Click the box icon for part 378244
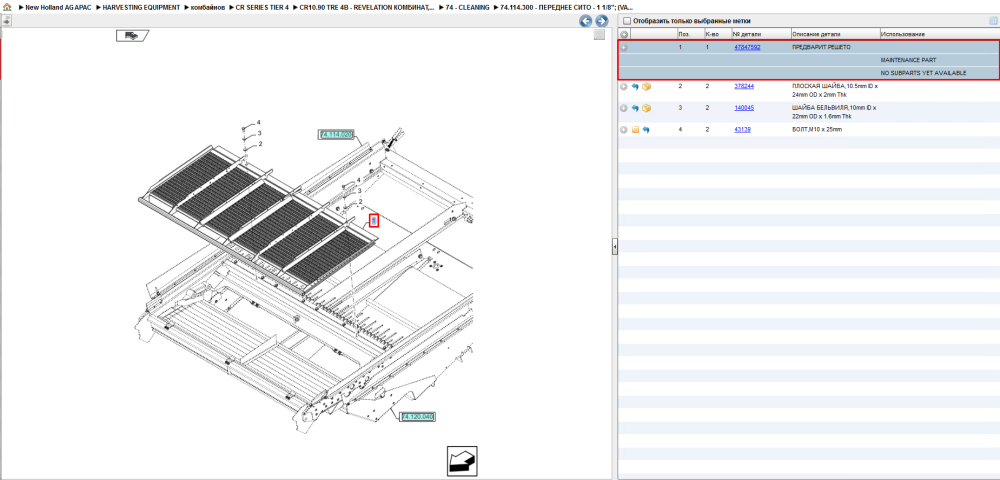Image resolution: width=1000 pixels, height=480 pixels. (646, 87)
